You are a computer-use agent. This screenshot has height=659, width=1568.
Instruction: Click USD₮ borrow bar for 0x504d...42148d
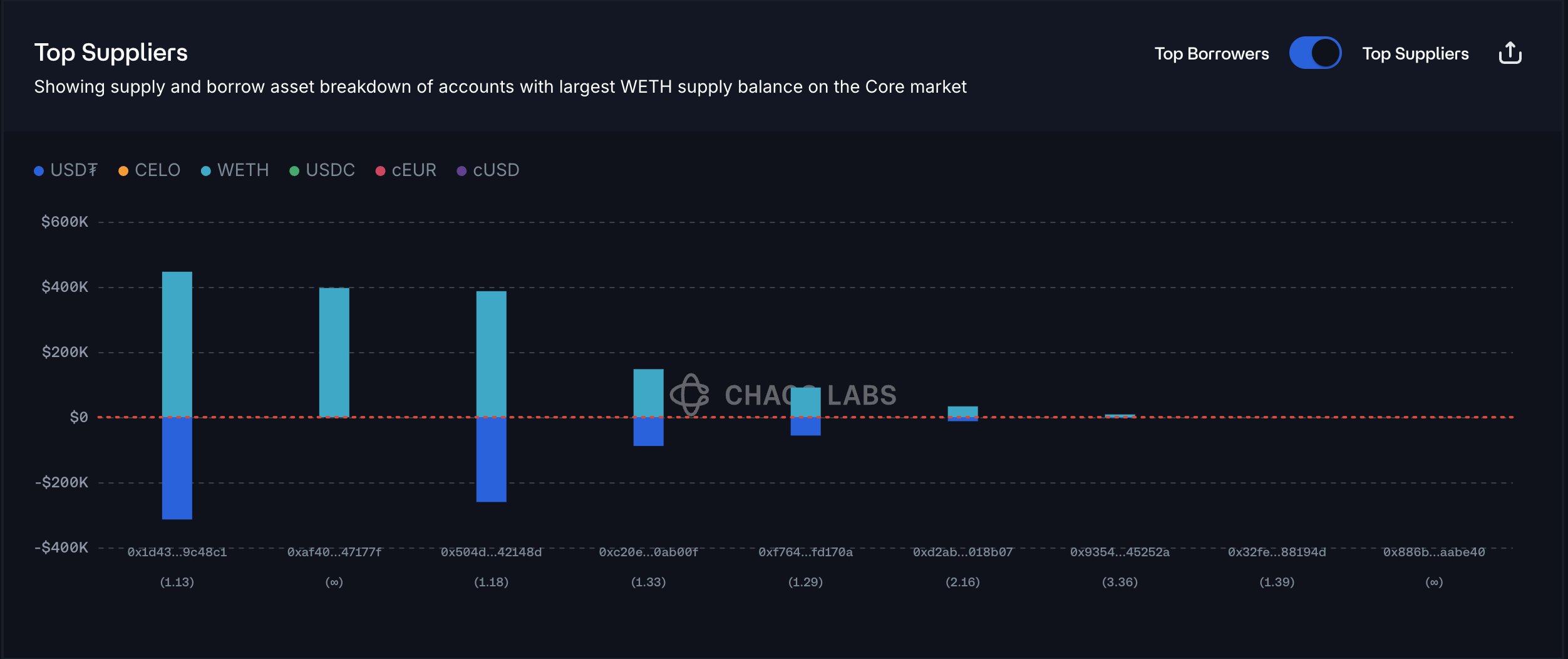pyautogui.click(x=491, y=459)
